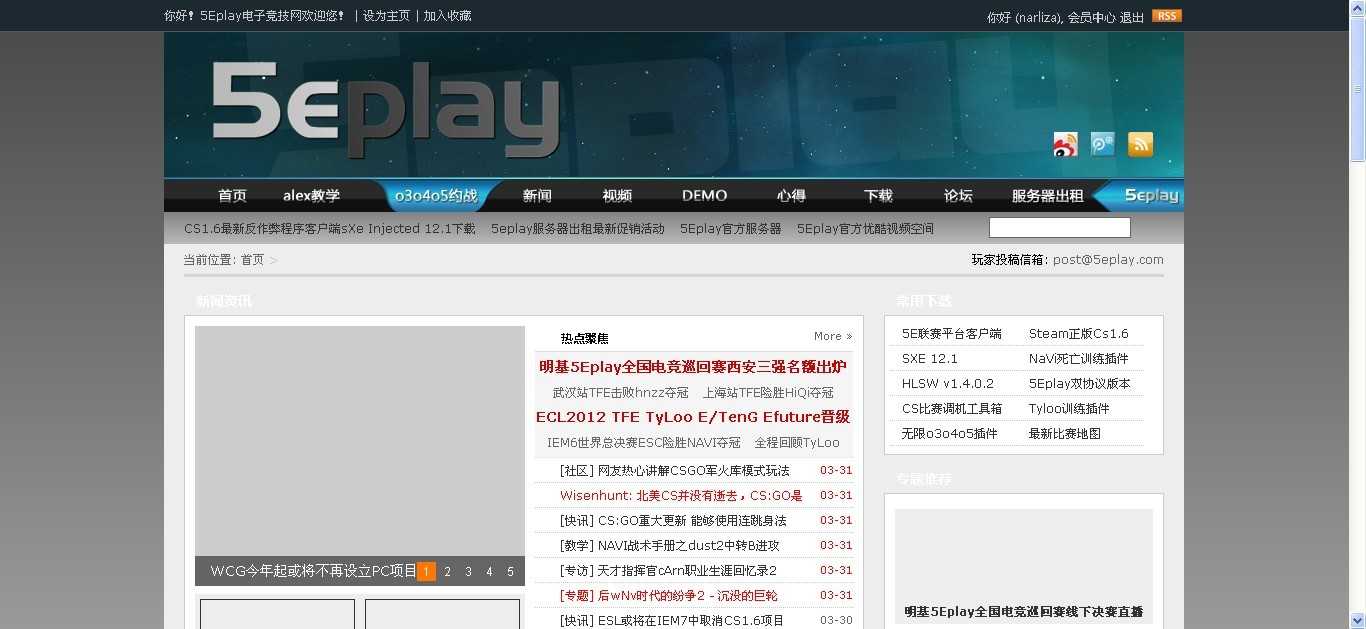Open 网友热心讲解CSGO军火库模式玩法 article
The image size is (1366, 629).
click(x=693, y=471)
